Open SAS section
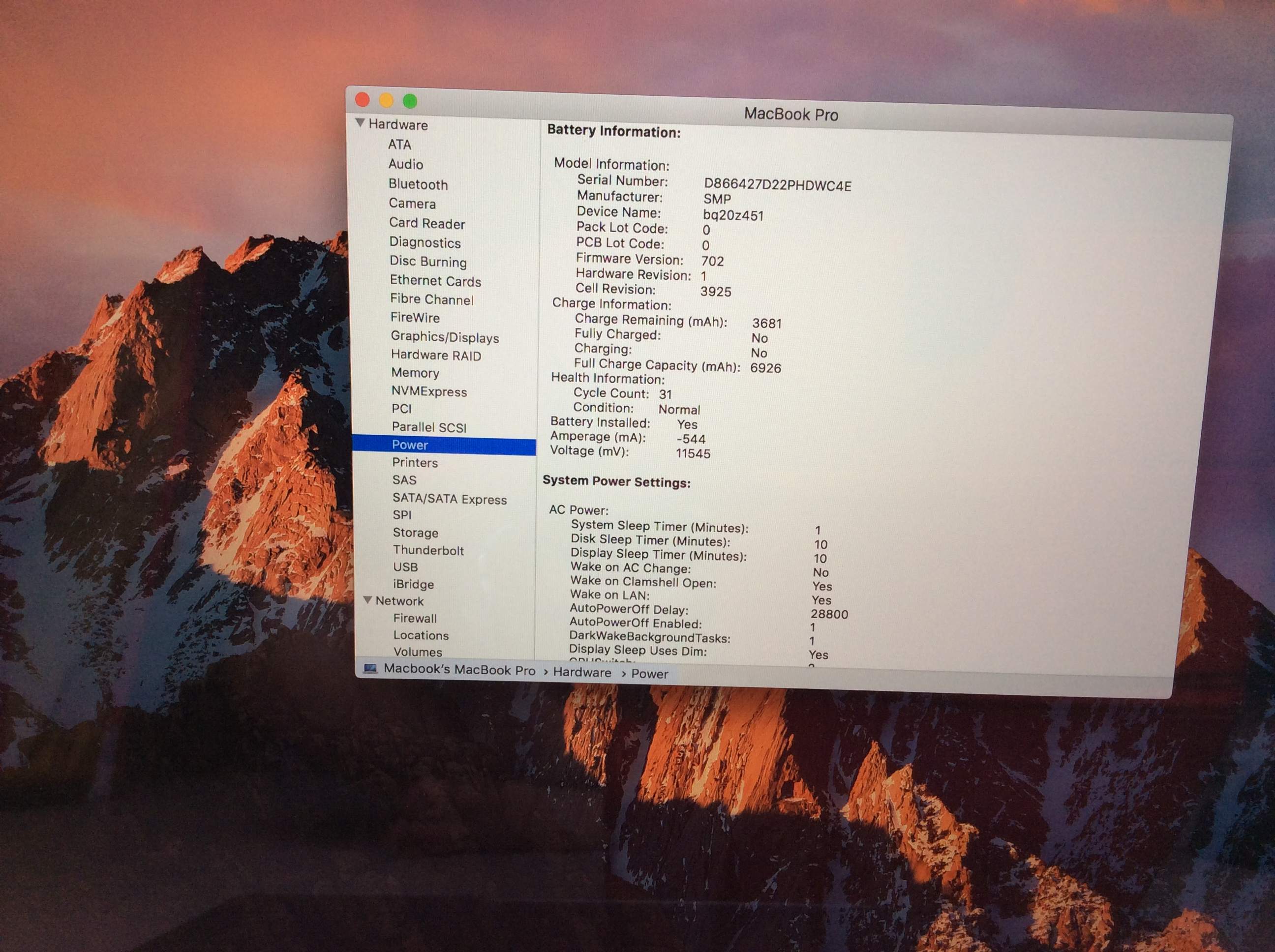 pyautogui.click(x=405, y=480)
